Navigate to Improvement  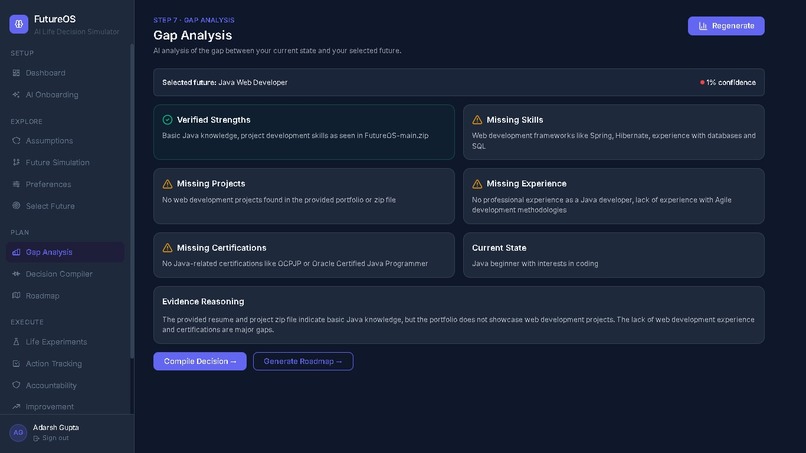point(65,406)
